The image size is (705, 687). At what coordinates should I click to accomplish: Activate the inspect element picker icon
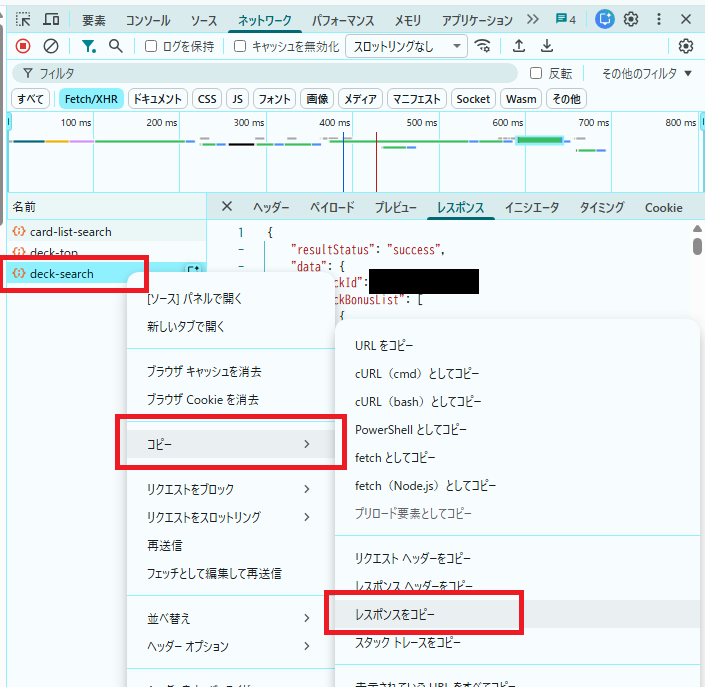(x=23, y=19)
